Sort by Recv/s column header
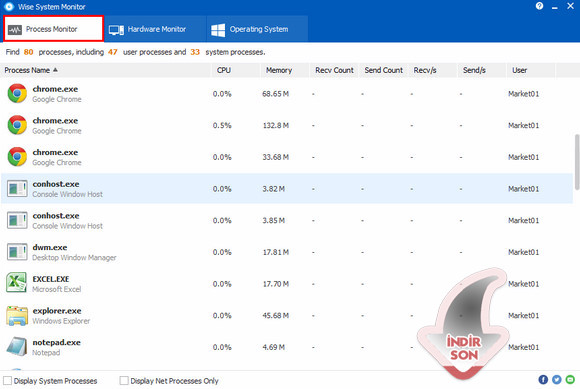 pos(432,70)
